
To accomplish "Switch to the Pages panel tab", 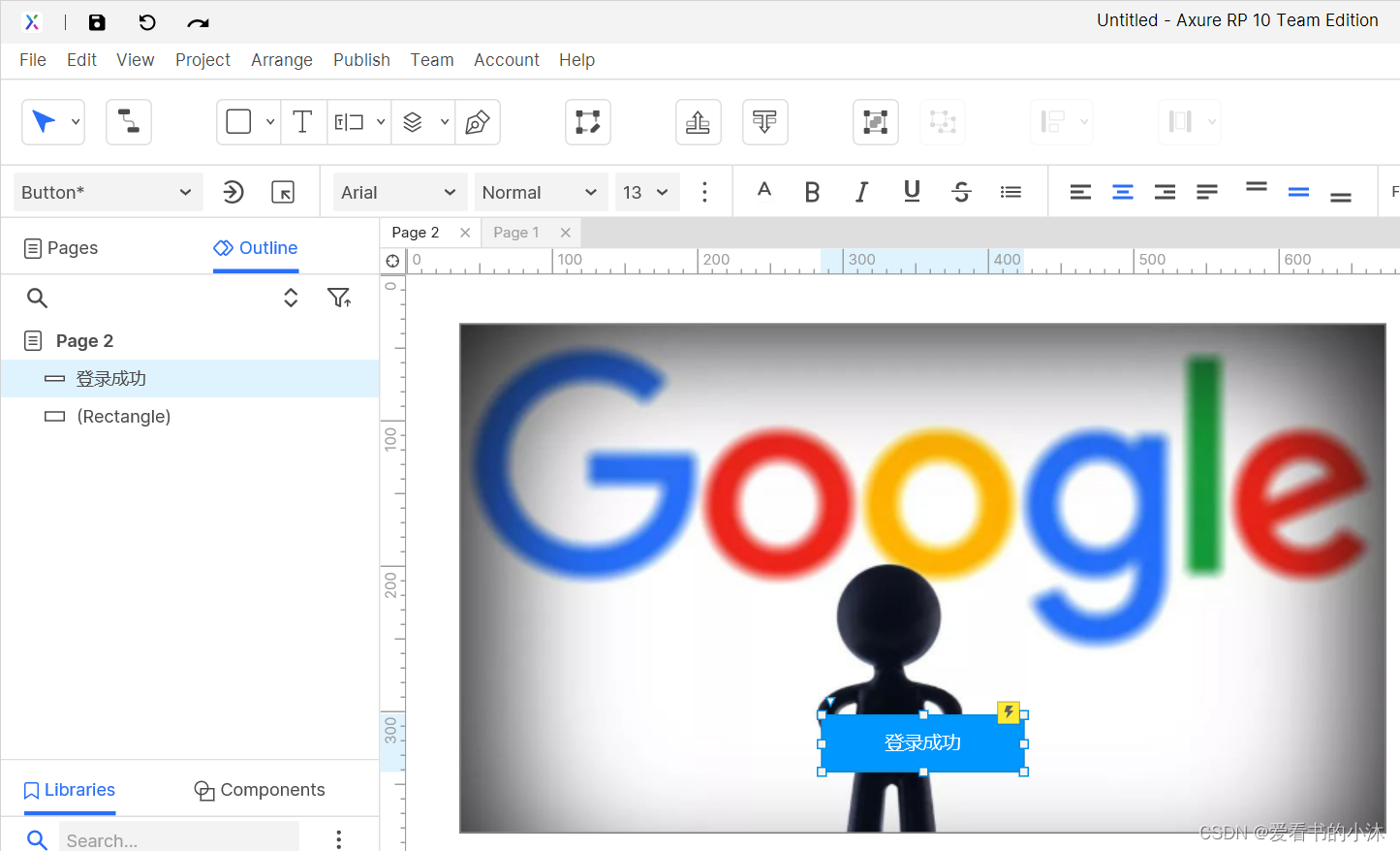I will pyautogui.click(x=61, y=248).
